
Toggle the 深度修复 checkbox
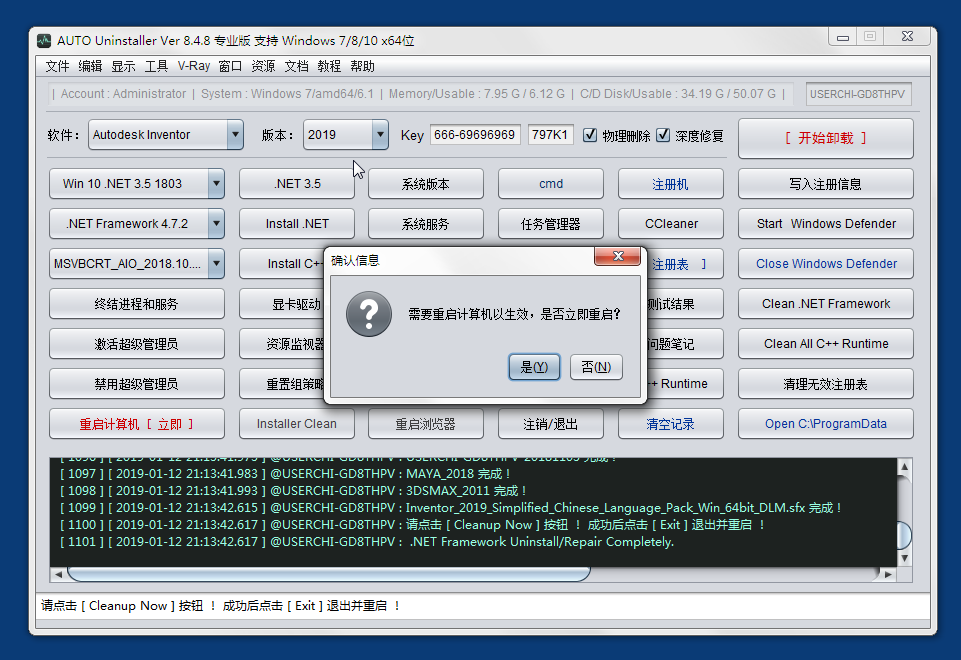[663, 135]
